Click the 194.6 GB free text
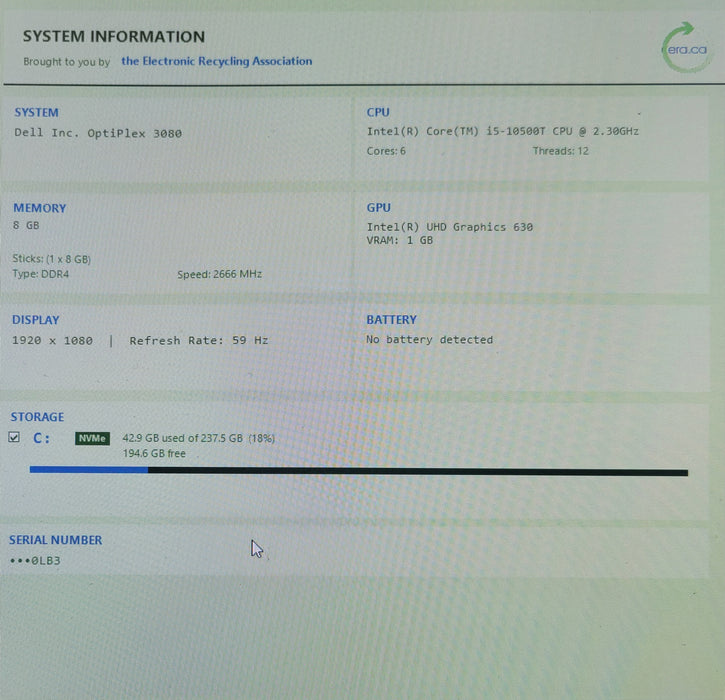 click(x=154, y=454)
